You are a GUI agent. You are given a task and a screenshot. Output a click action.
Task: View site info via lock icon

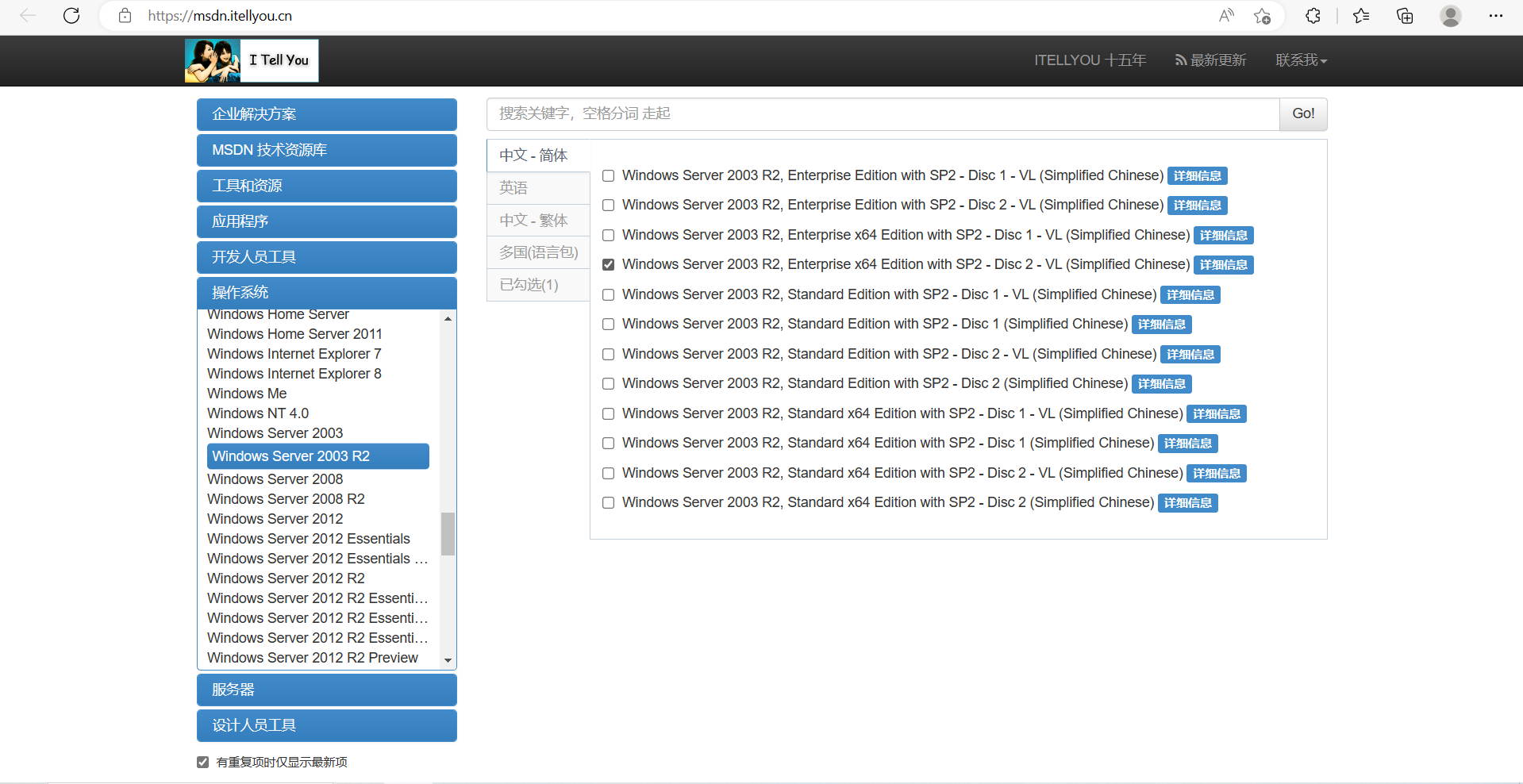(x=125, y=16)
